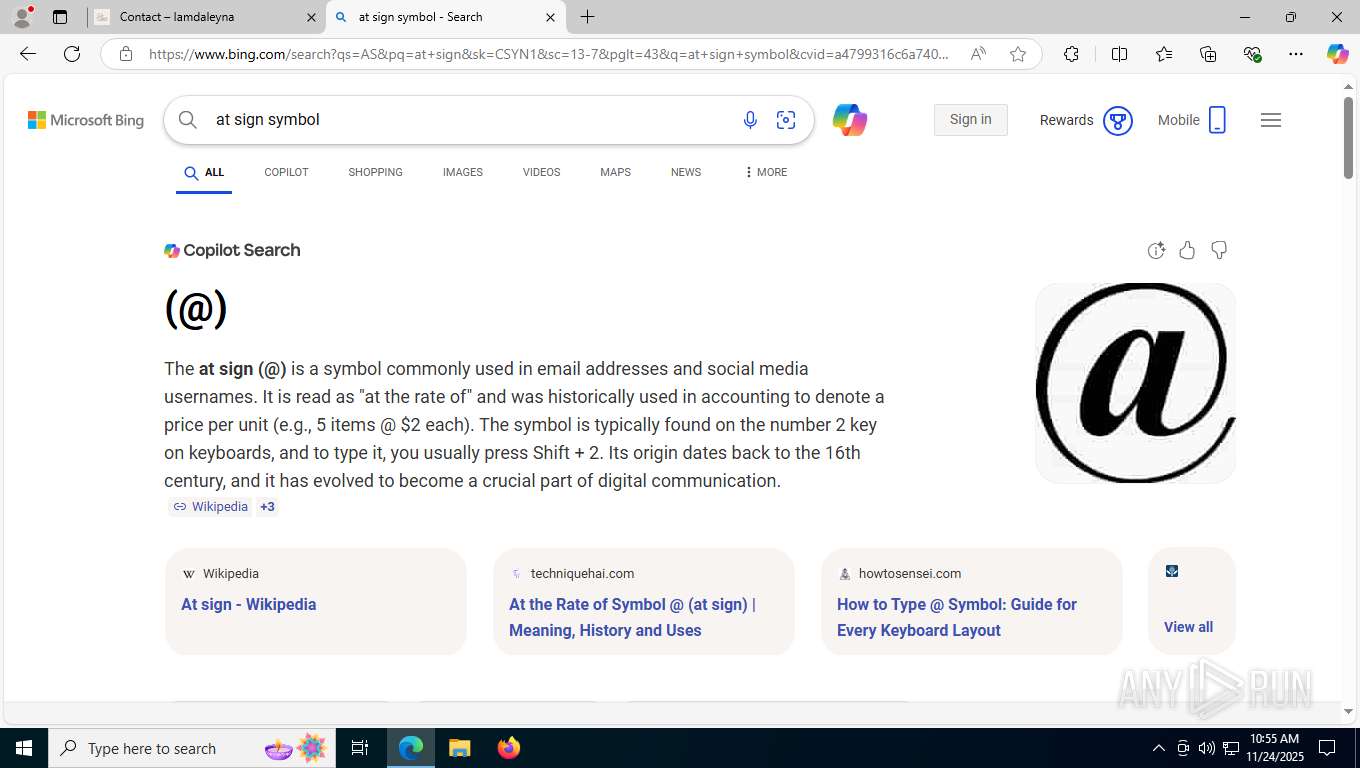
Task: Show hidden system tray icons chevron
Action: point(1159,748)
